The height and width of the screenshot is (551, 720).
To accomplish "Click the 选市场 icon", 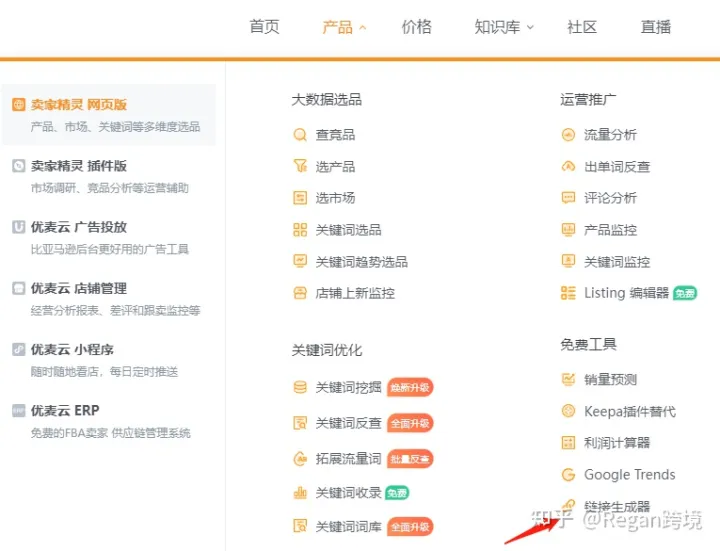I will 300,198.
